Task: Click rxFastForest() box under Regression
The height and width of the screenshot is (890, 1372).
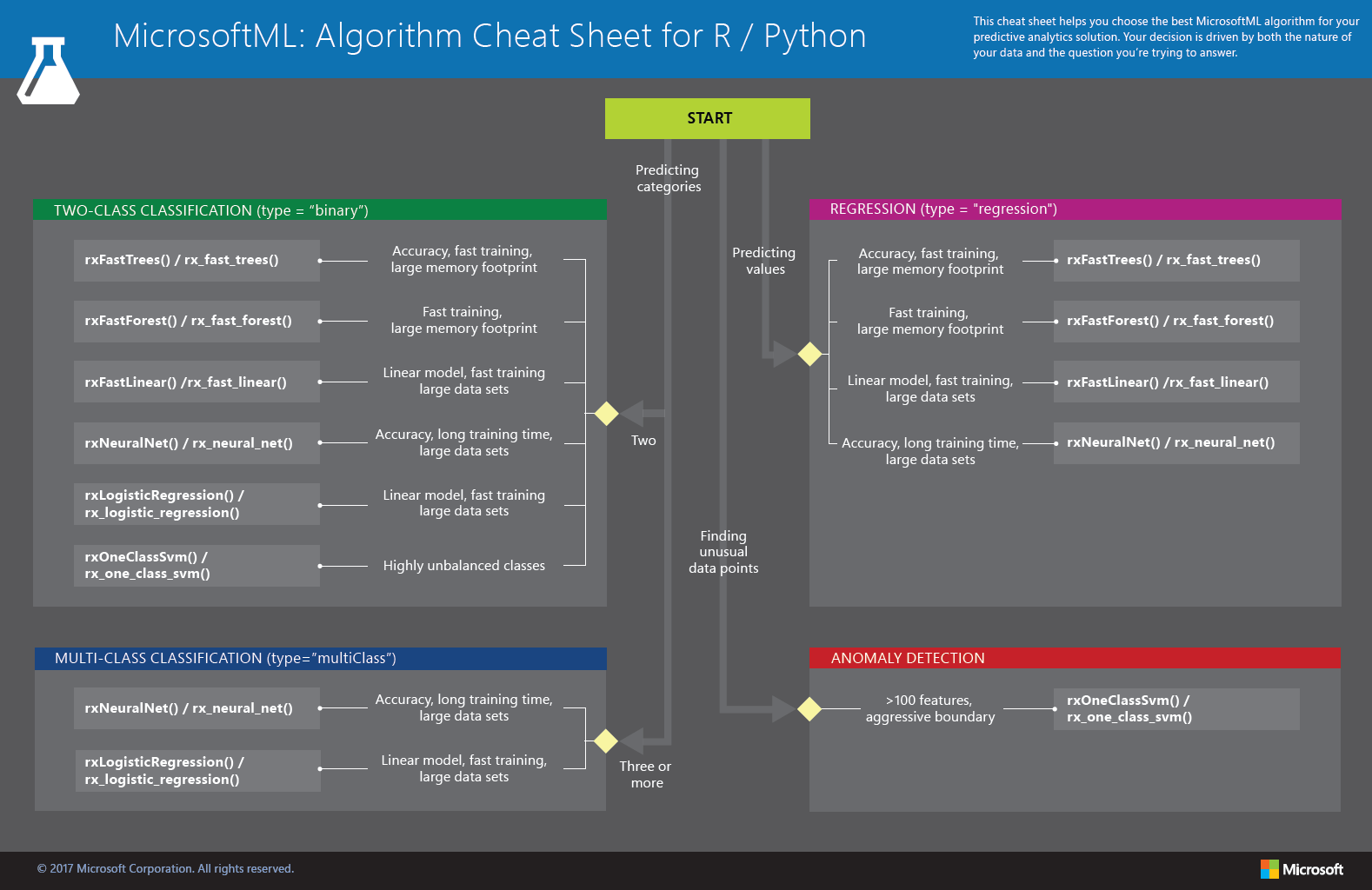Action: pos(1176,322)
